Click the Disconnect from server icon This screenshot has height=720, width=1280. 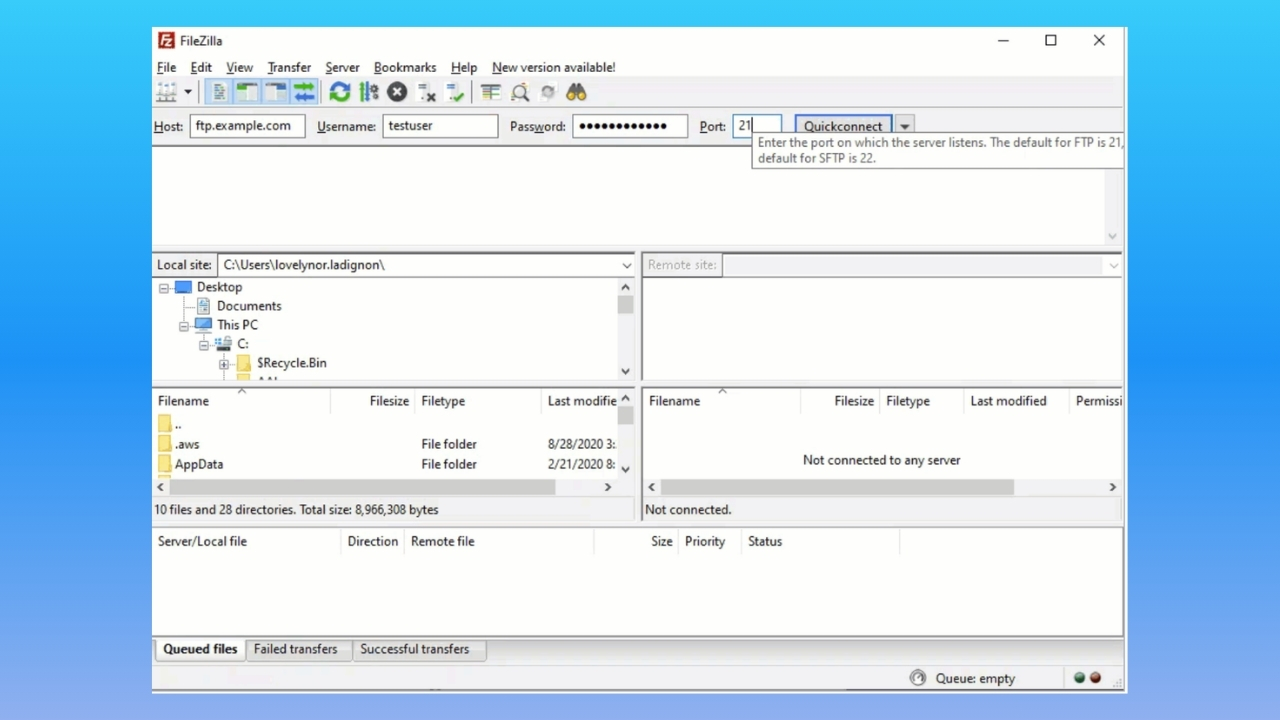427,92
